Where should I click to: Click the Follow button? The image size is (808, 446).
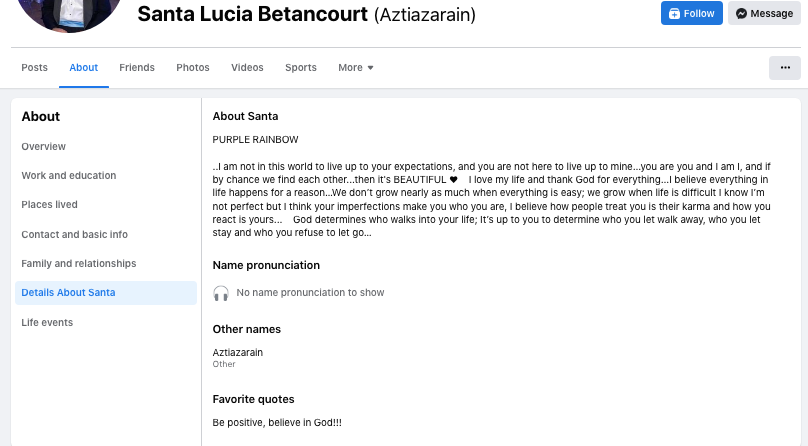692,13
